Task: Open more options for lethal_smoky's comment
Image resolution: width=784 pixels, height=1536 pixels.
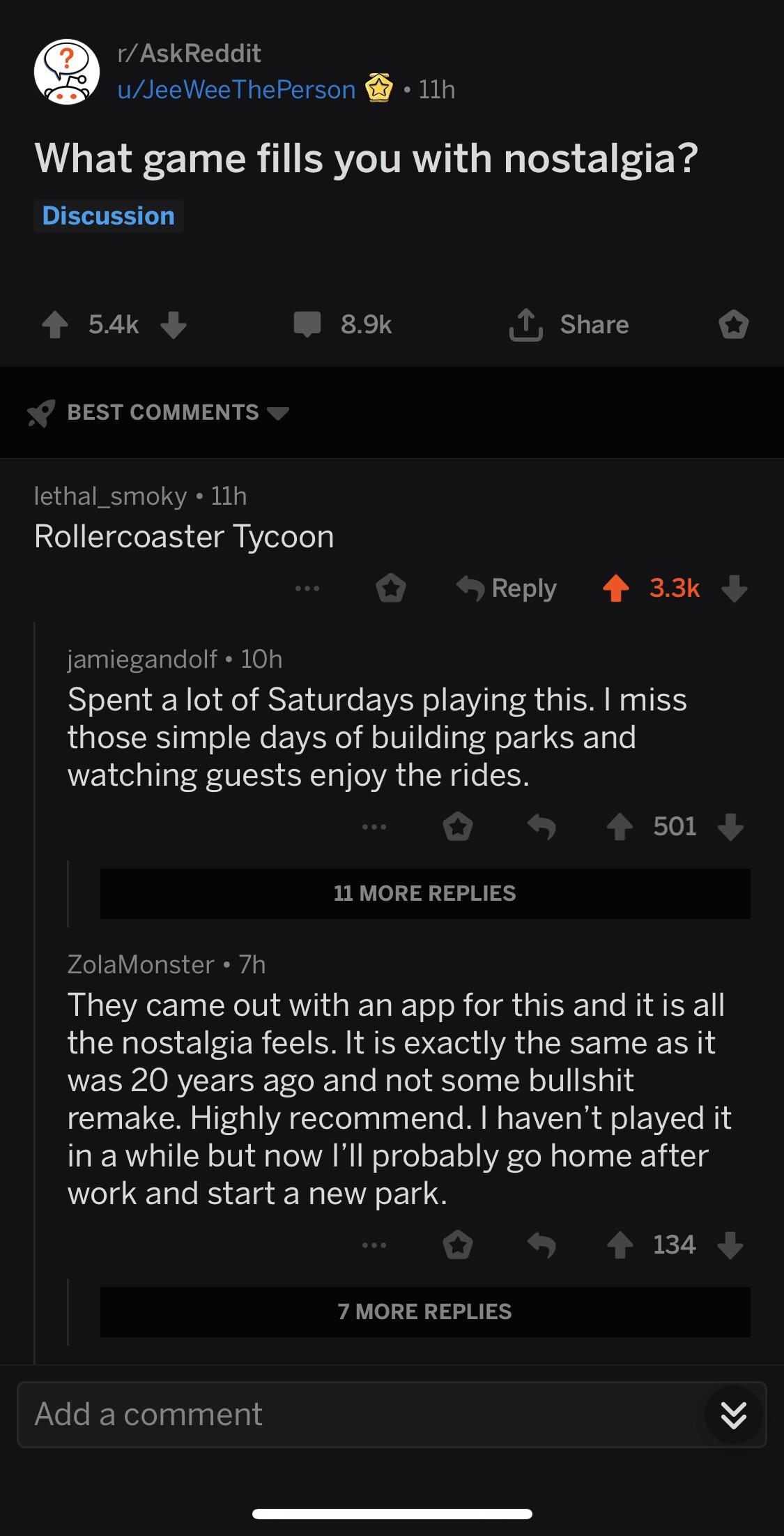Action: tap(307, 588)
